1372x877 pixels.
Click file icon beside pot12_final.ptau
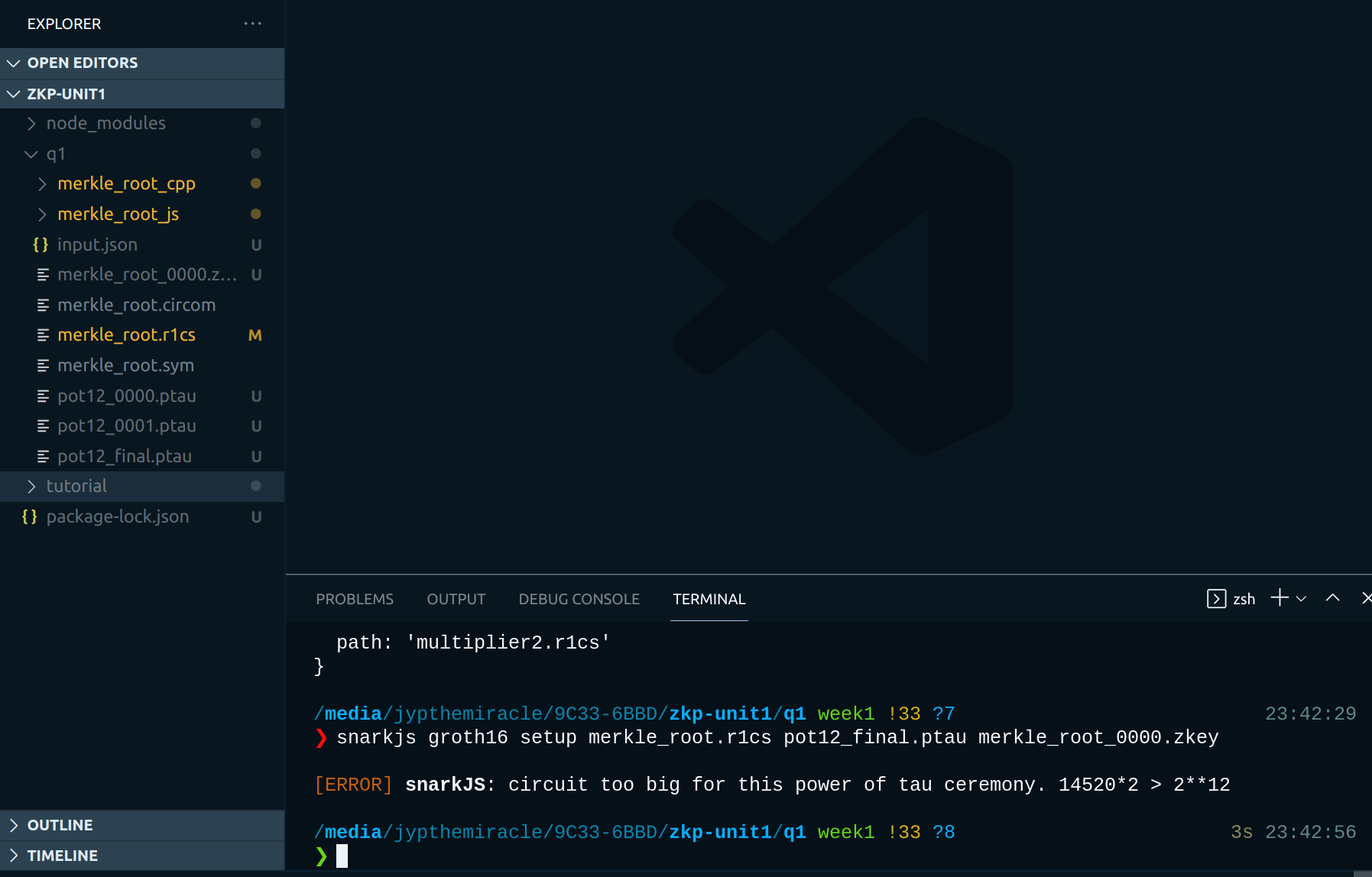coord(43,456)
